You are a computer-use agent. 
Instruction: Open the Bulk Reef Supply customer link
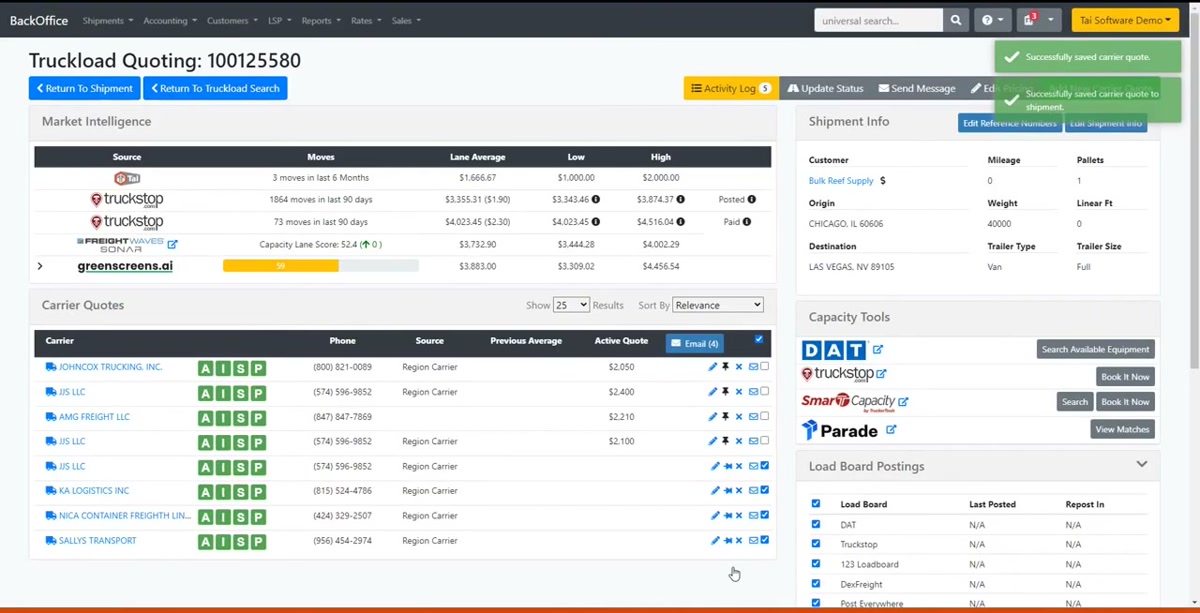(841, 181)
